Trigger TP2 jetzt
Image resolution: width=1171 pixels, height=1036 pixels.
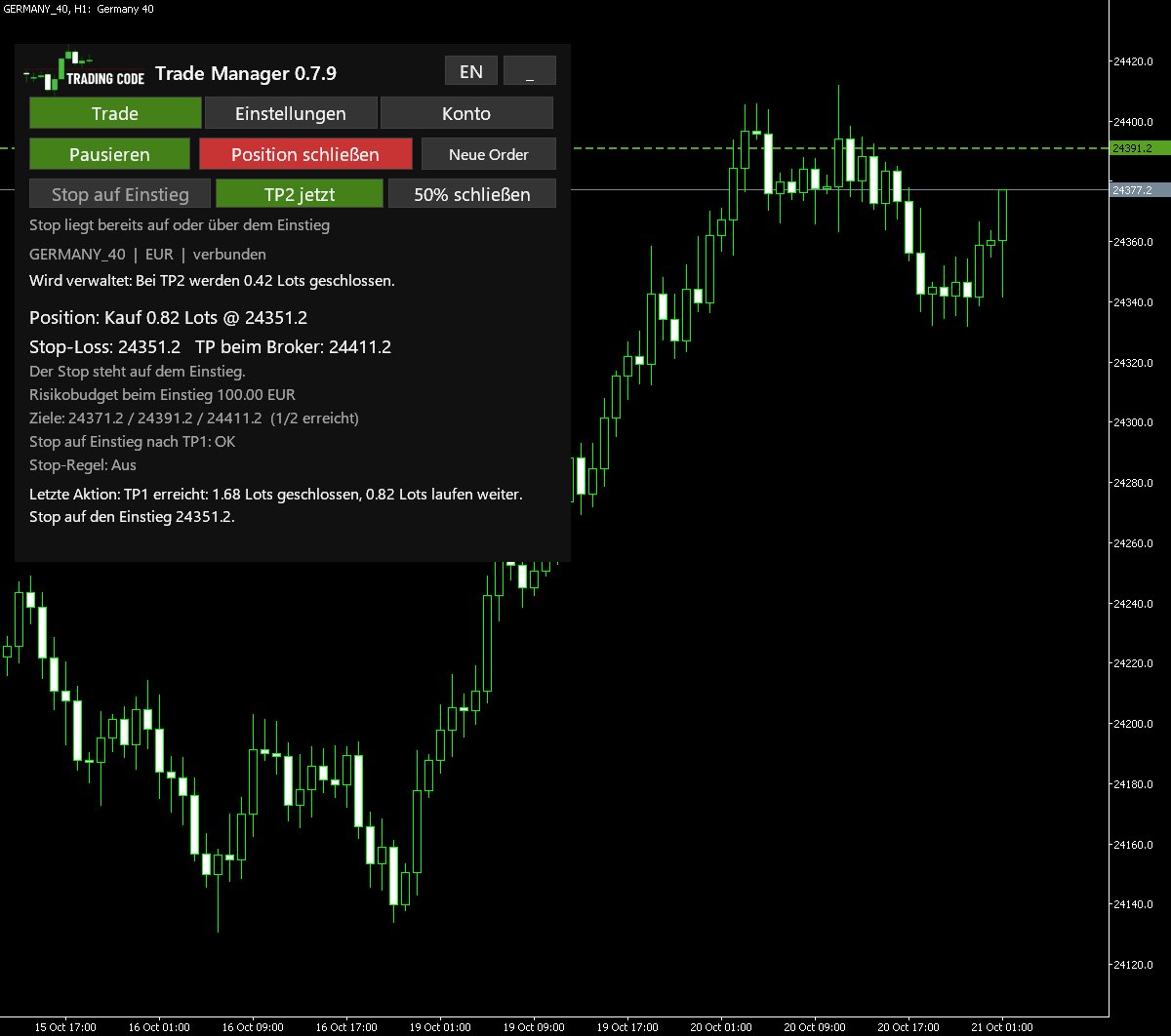click(x=300, y=194)
